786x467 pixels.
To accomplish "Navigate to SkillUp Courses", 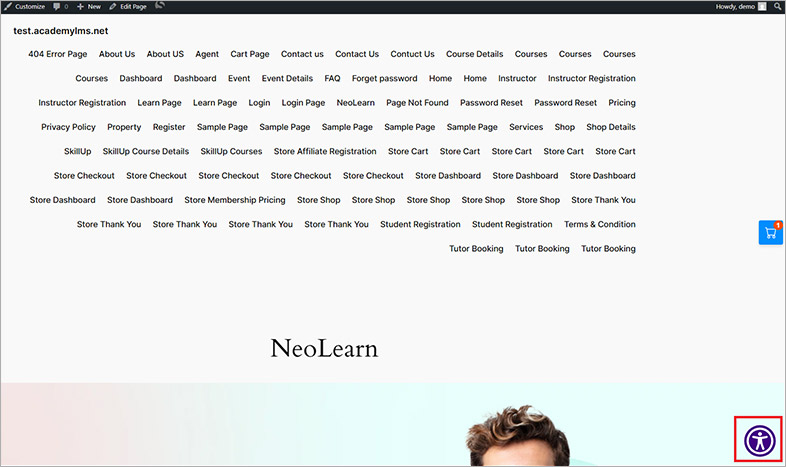I will tap(231, 151).
